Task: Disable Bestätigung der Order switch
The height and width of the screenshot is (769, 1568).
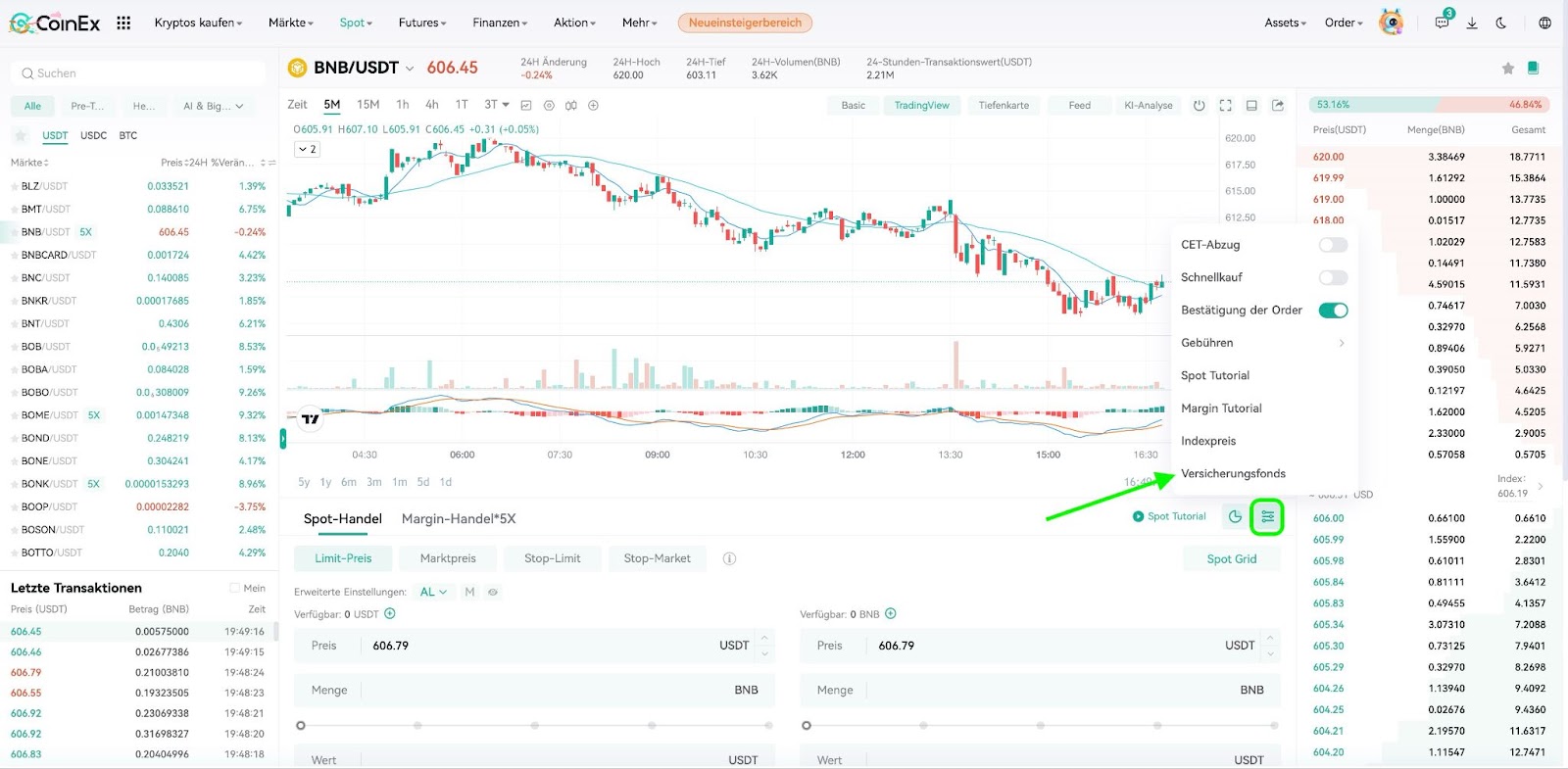Action: click(x=1333, y=311)
